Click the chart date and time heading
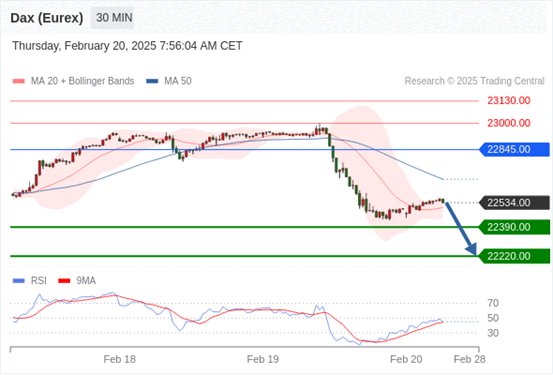This screenshot has width=553, height=375. [127, 46]
